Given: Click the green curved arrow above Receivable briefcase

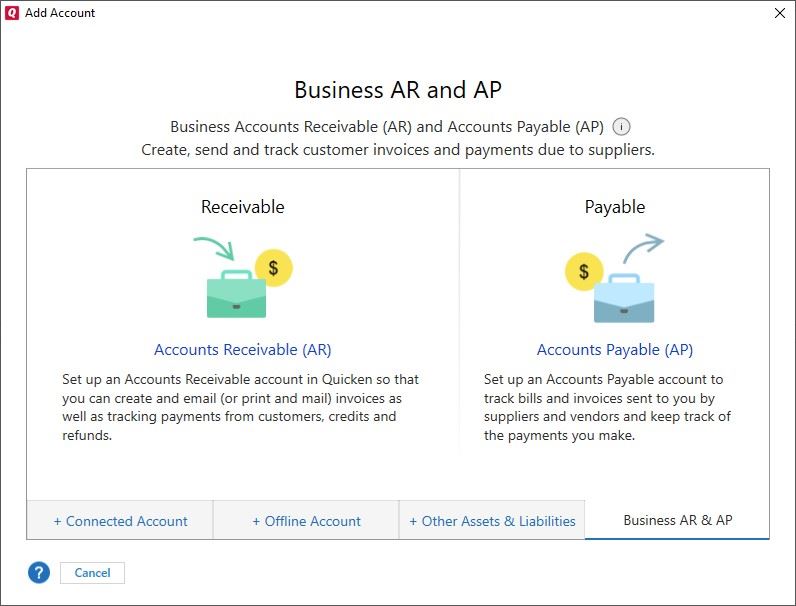Looking at the screenshot, I should coord(212,246).
